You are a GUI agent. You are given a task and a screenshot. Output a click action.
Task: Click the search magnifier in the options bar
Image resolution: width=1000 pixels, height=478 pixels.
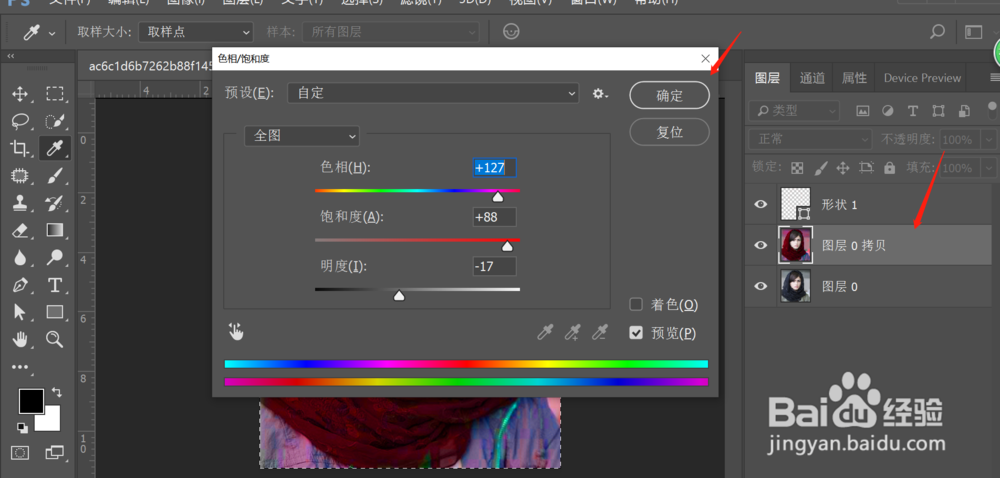point(937,31)
